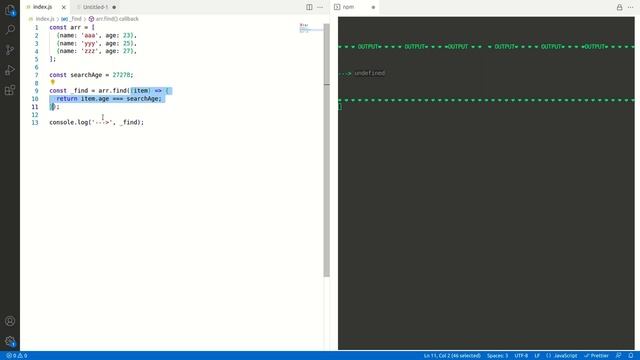
Task: Click the Ln 11, Col 2 status item
Action: [452, 356]
